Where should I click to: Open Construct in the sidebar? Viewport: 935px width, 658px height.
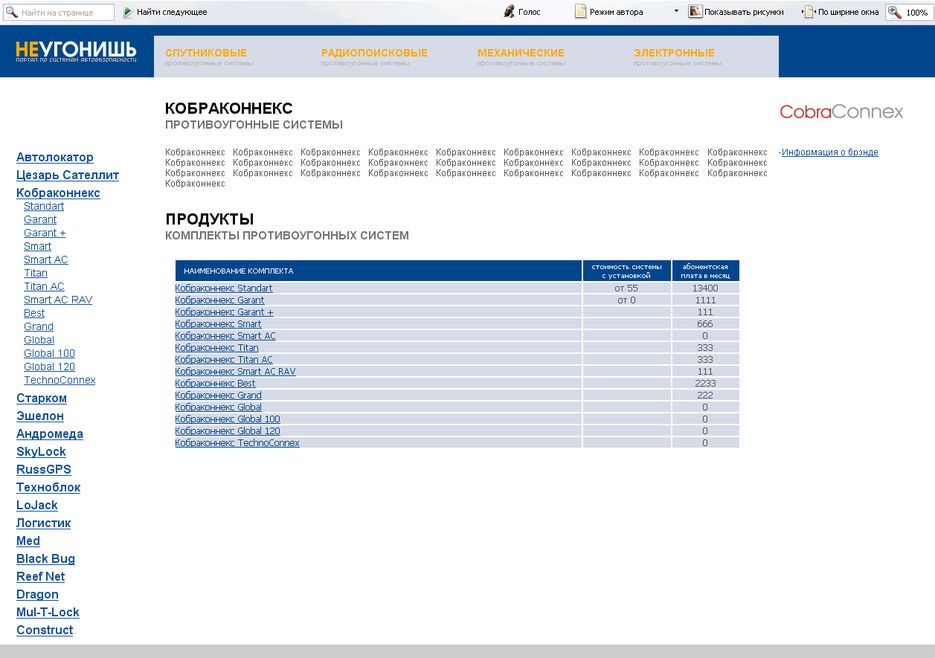[x=45, y=631]
